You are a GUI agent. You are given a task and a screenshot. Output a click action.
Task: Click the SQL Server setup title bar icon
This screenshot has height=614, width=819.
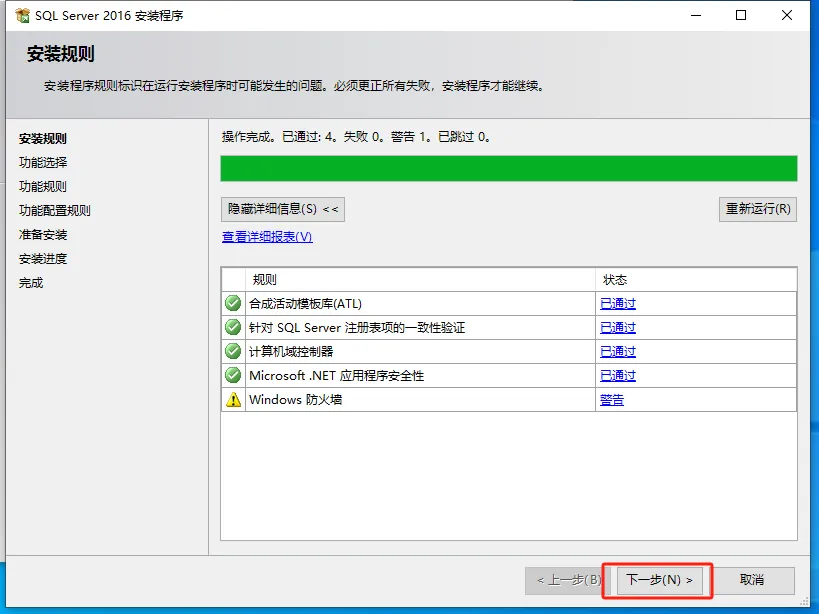22,16
